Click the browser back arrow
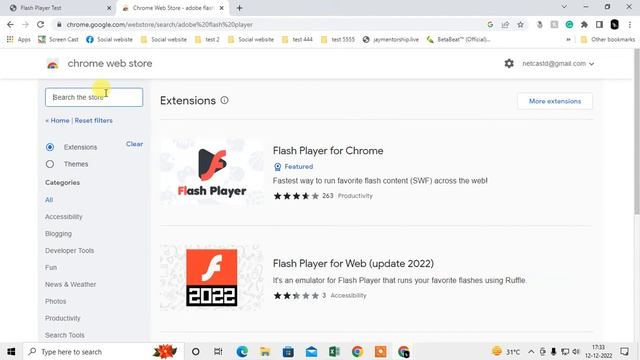Image resolution: width=640 pixels, height=360 pixels. tap(10, 24)
